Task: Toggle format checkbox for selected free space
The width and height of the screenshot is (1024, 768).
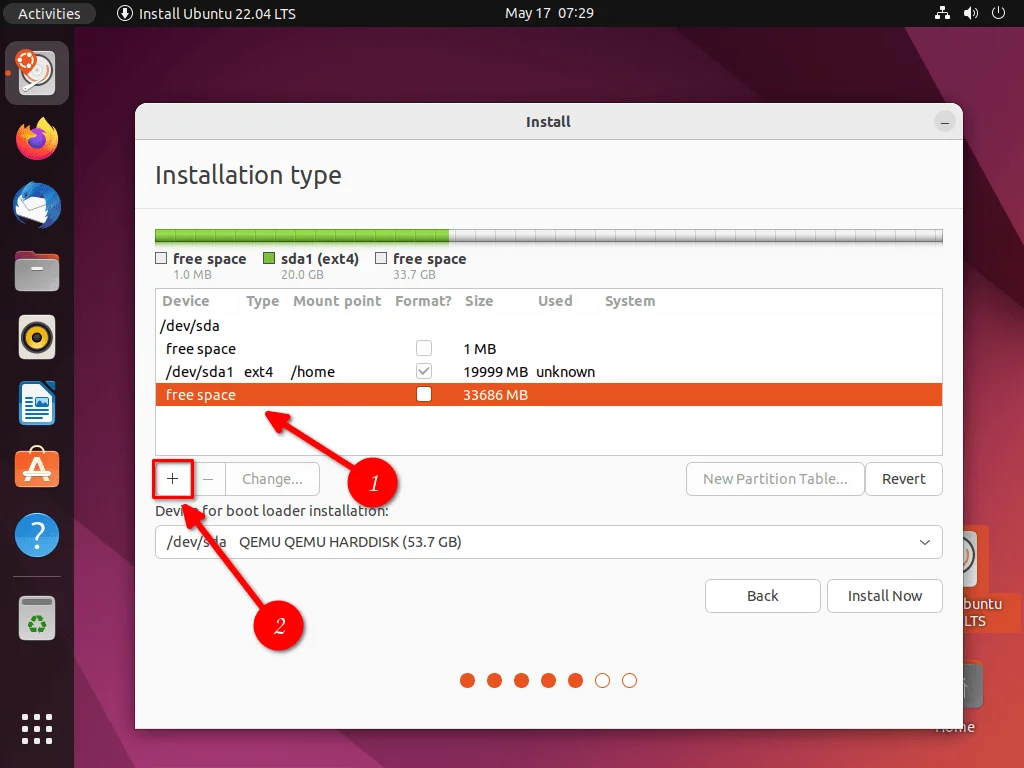Action: tap(424, 395)
